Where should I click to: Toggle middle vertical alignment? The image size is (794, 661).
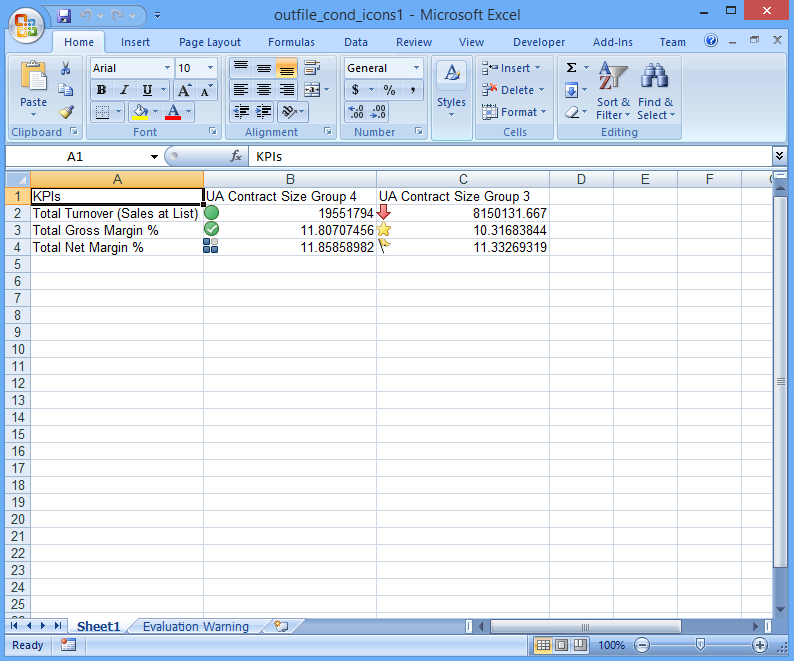pos(263,68)
